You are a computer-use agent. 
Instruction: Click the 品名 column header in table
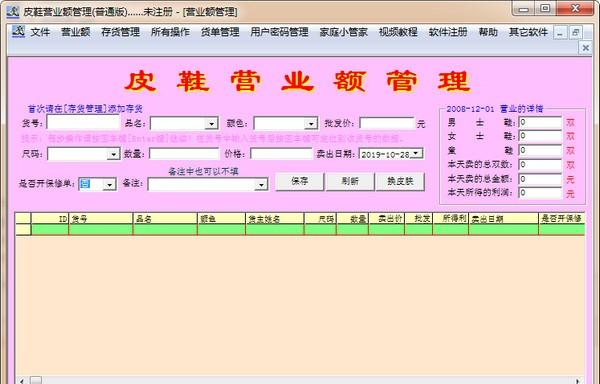[165, 218]
